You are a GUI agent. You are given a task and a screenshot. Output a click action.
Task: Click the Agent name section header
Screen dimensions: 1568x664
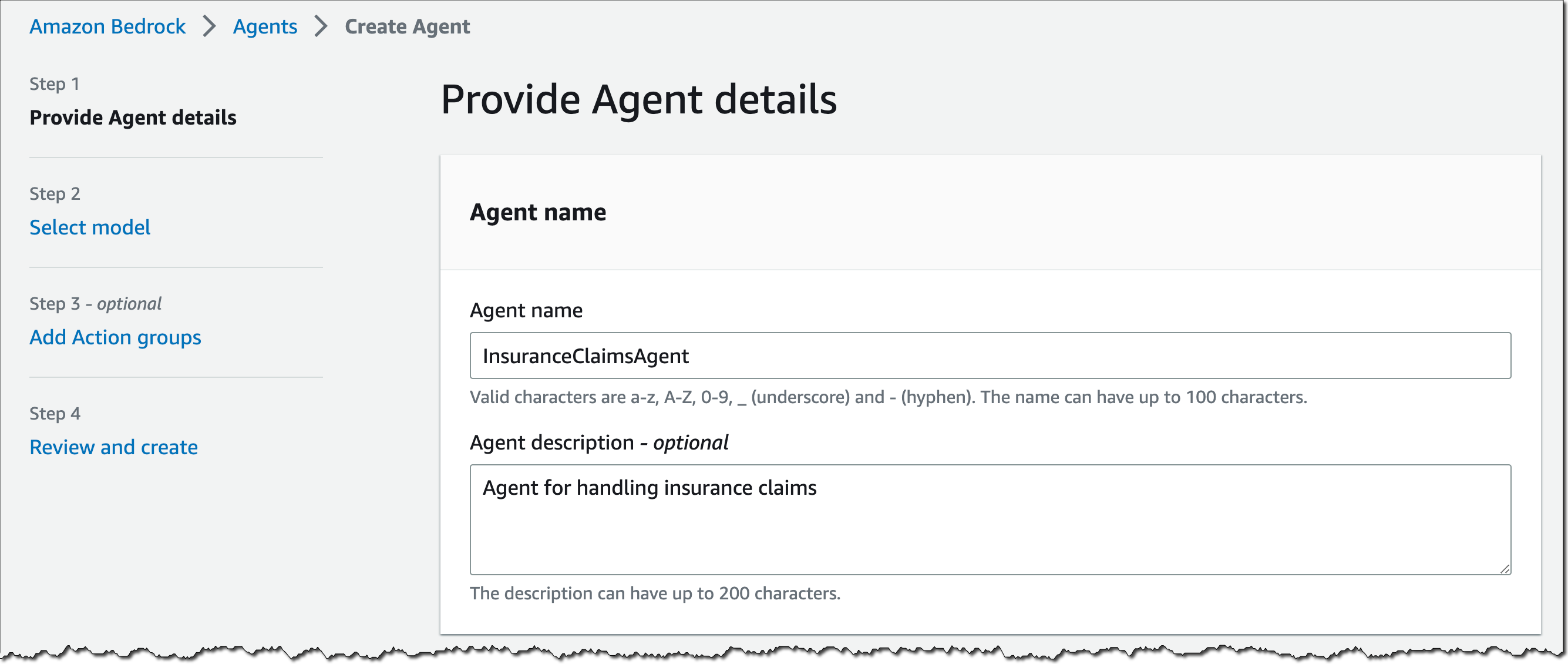click(537, 212)
